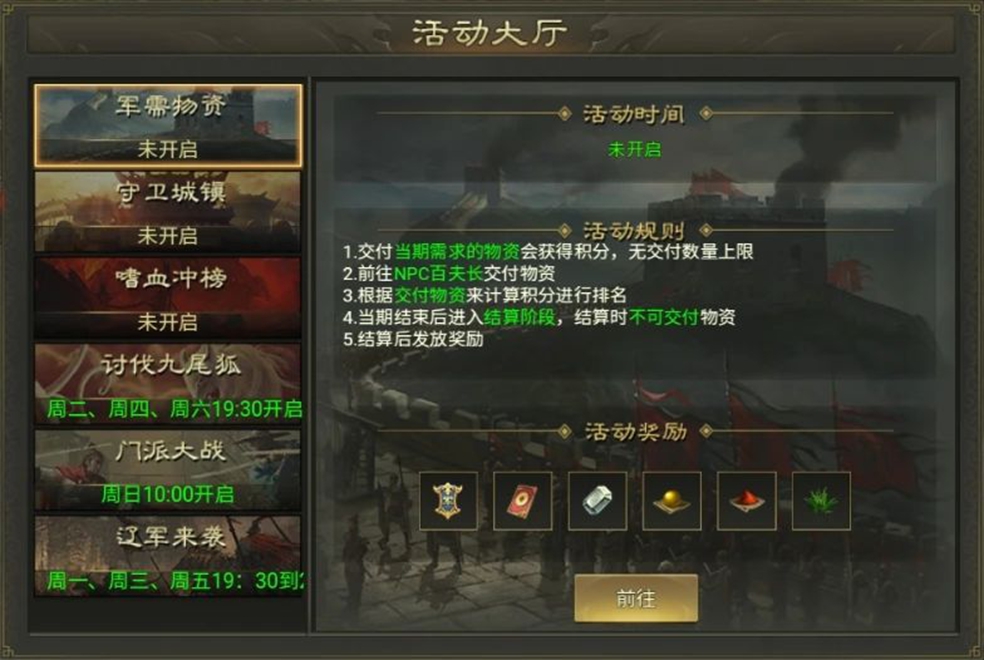Select the red powder pile reward icon
This screenshot has height=660, width=984.
pos(747,501)
